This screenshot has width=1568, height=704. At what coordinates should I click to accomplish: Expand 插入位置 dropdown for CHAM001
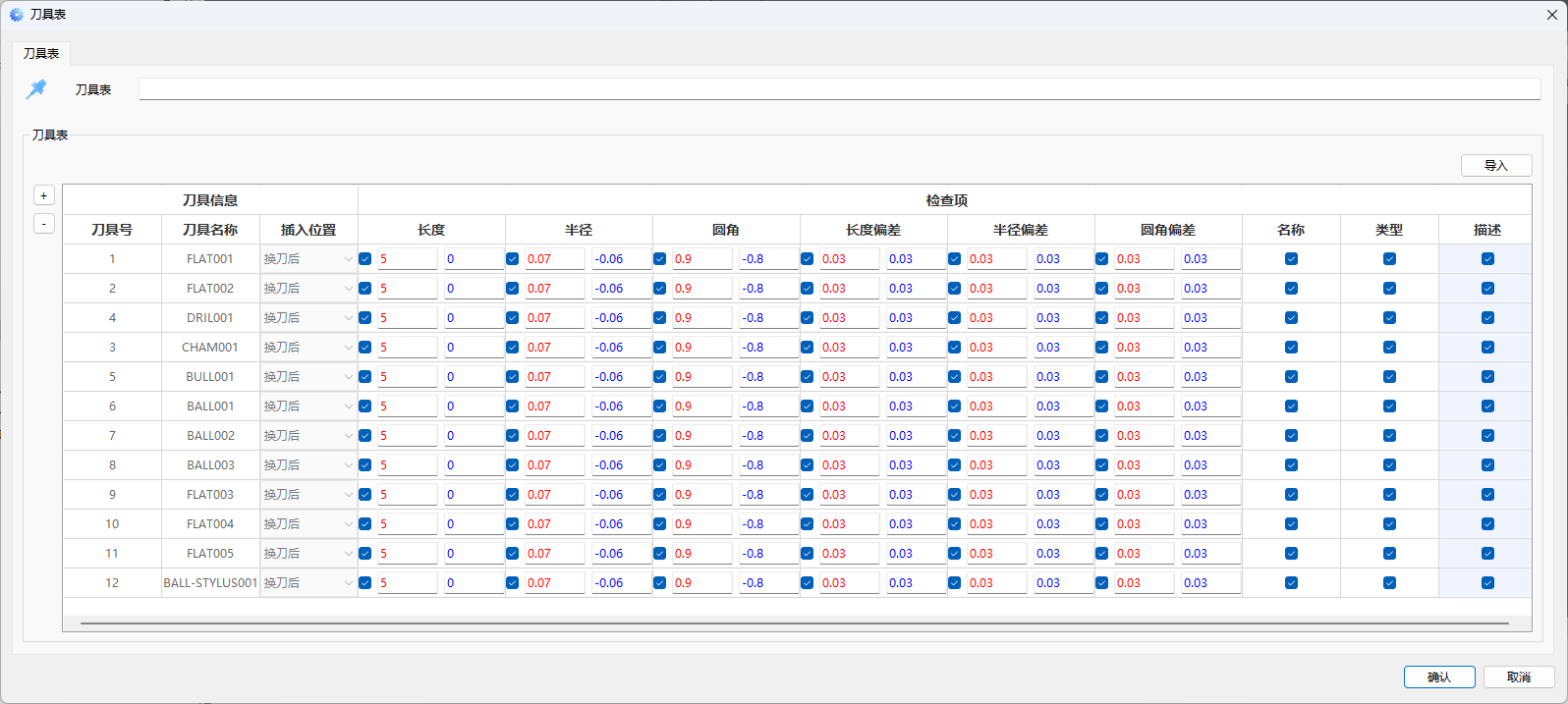pyautogui.click(x=308, y=348)
